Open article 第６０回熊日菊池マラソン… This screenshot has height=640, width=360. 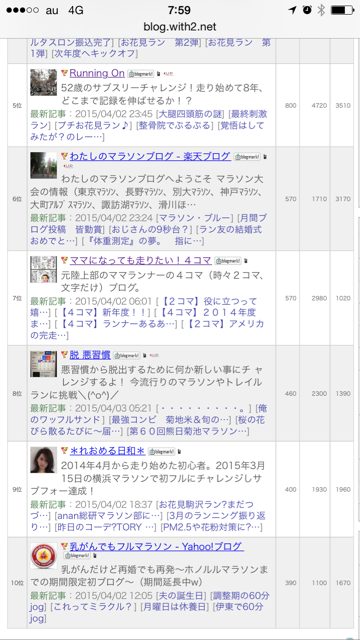pyautogui.click(x=188, y=431)
